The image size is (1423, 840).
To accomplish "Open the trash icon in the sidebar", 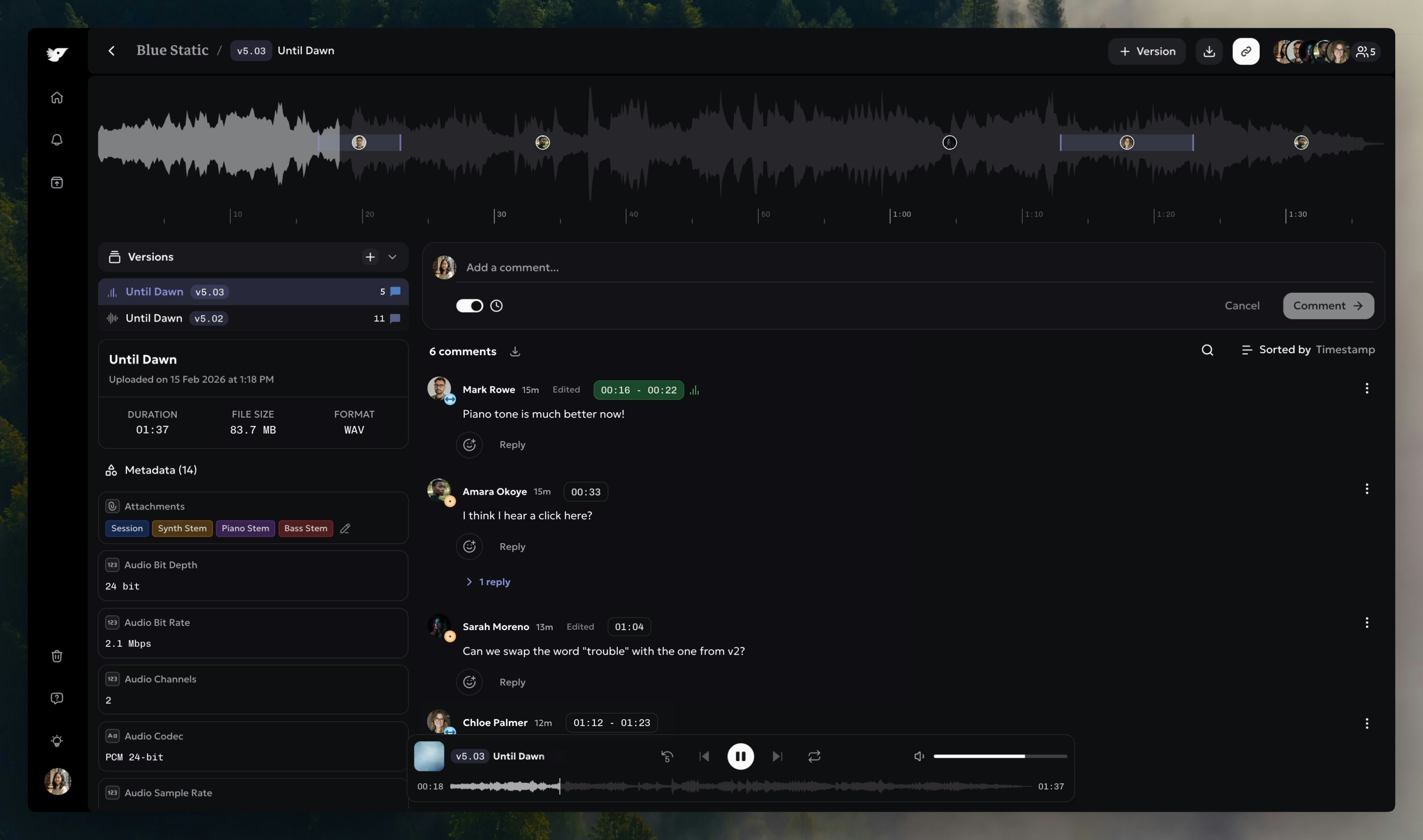I will (x=57, y=655).
